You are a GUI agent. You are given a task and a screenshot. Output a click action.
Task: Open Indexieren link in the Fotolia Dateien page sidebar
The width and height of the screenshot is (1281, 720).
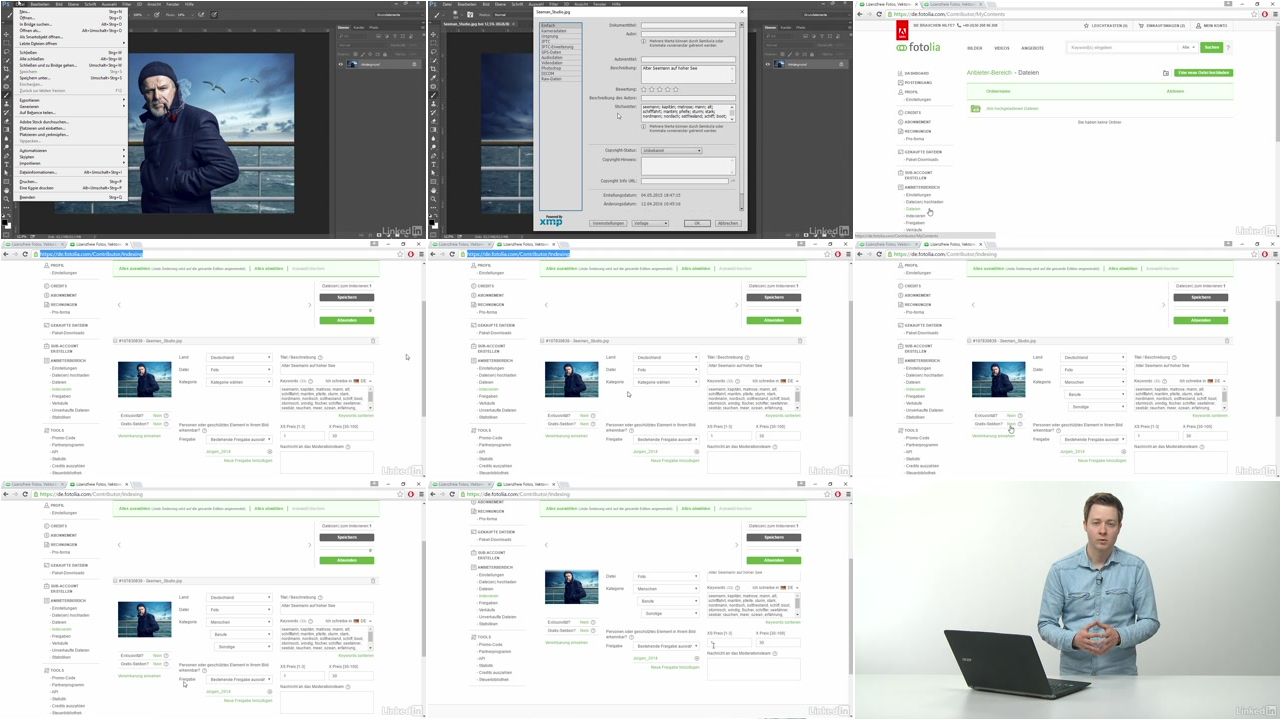pos(916,216)
